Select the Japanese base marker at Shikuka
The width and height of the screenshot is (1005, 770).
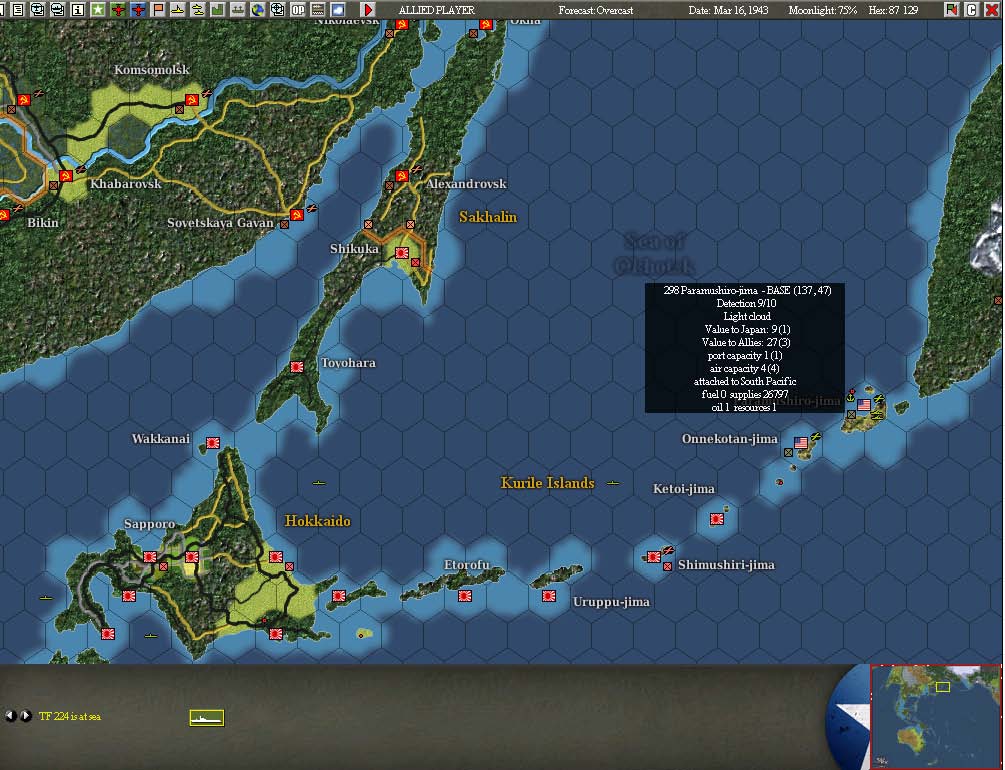pyautogui.click(x=402, y=253)
